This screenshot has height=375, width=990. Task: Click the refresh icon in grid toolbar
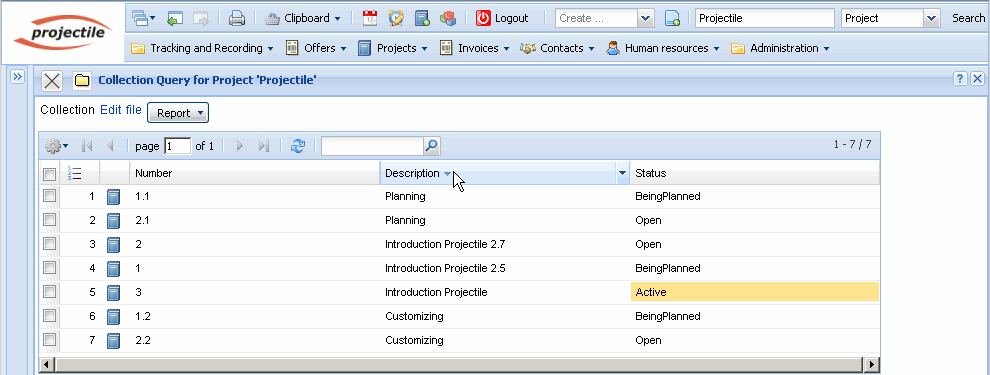297,146
